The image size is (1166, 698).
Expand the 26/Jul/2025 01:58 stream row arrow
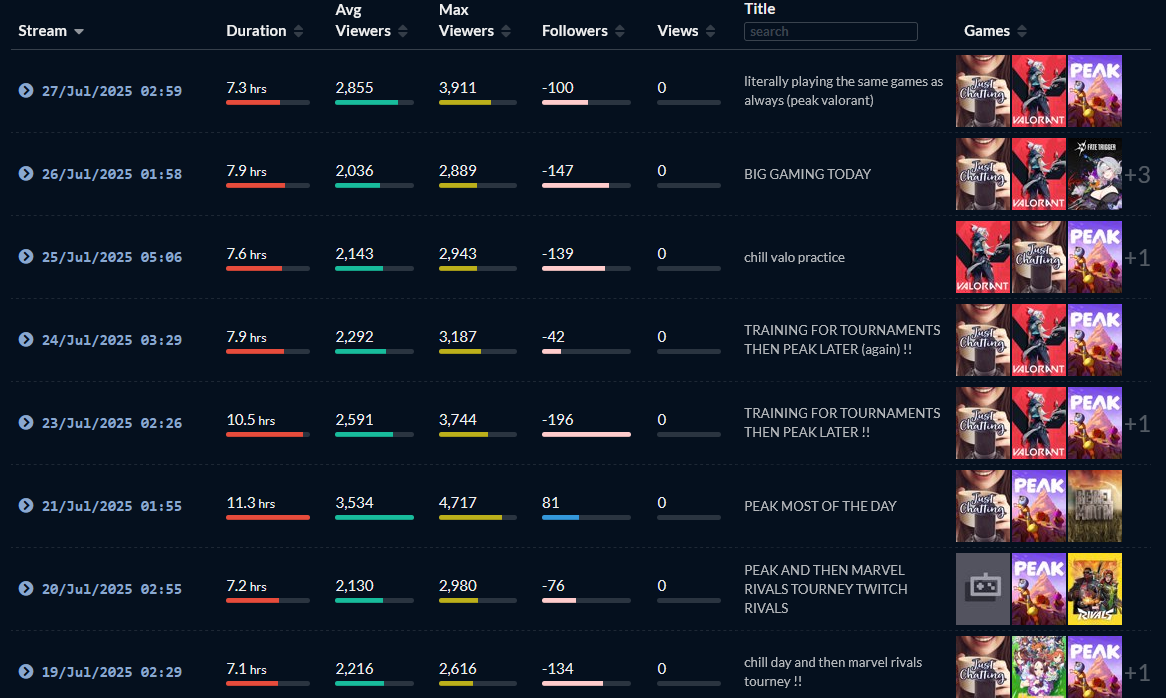26,173
